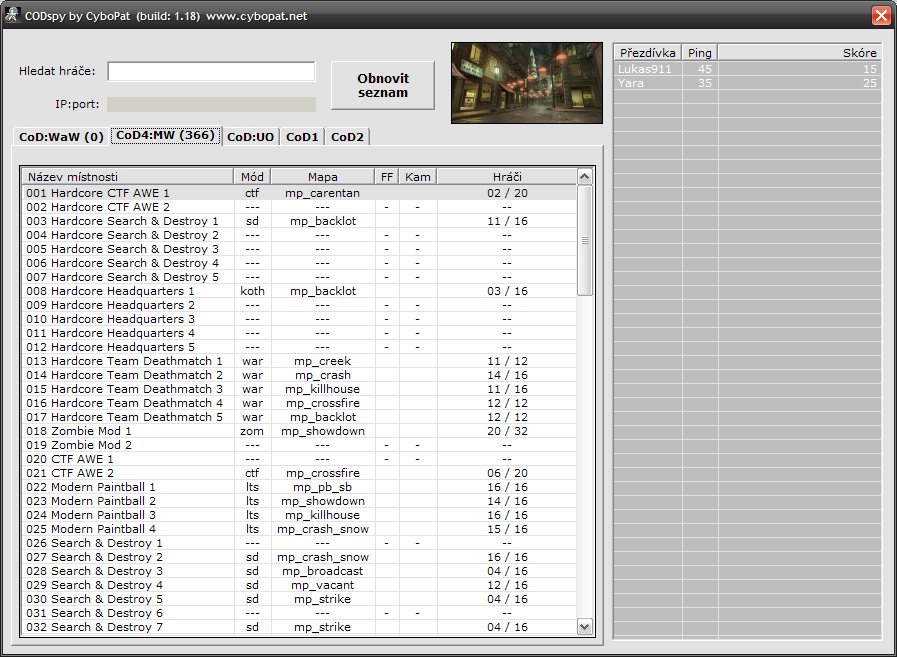Select 015 Hardcore Team Deathmatch 3

click(x=299, y=389)
